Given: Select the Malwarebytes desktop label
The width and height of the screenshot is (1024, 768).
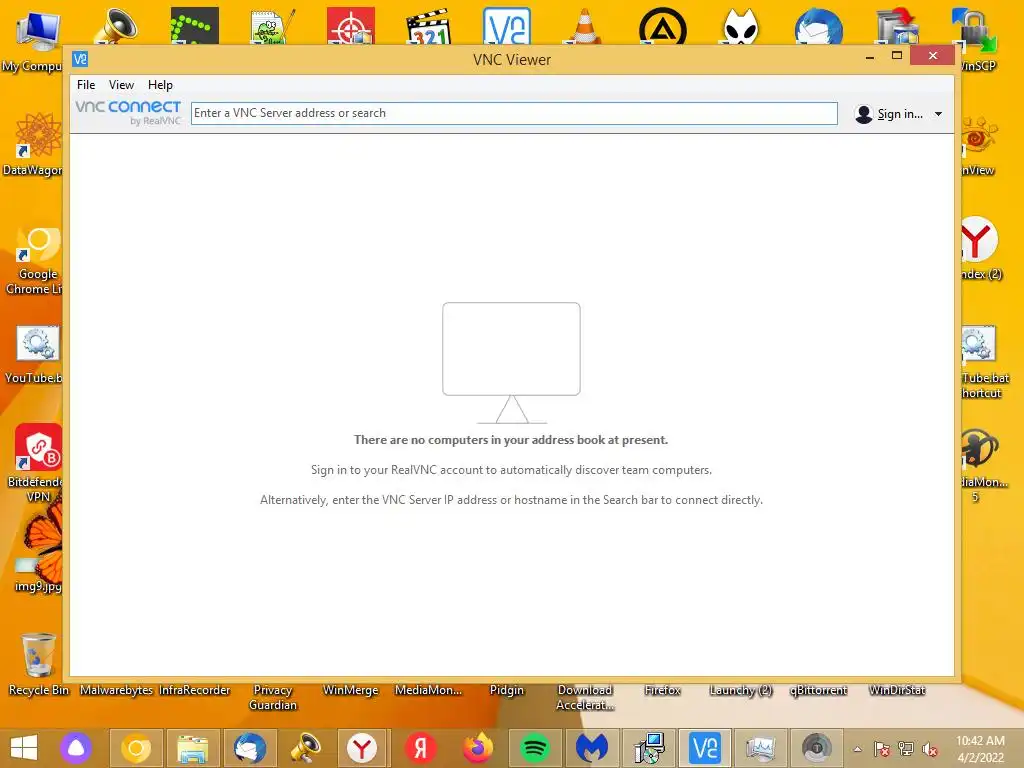Looking at the screenshot, I should 116,690.
